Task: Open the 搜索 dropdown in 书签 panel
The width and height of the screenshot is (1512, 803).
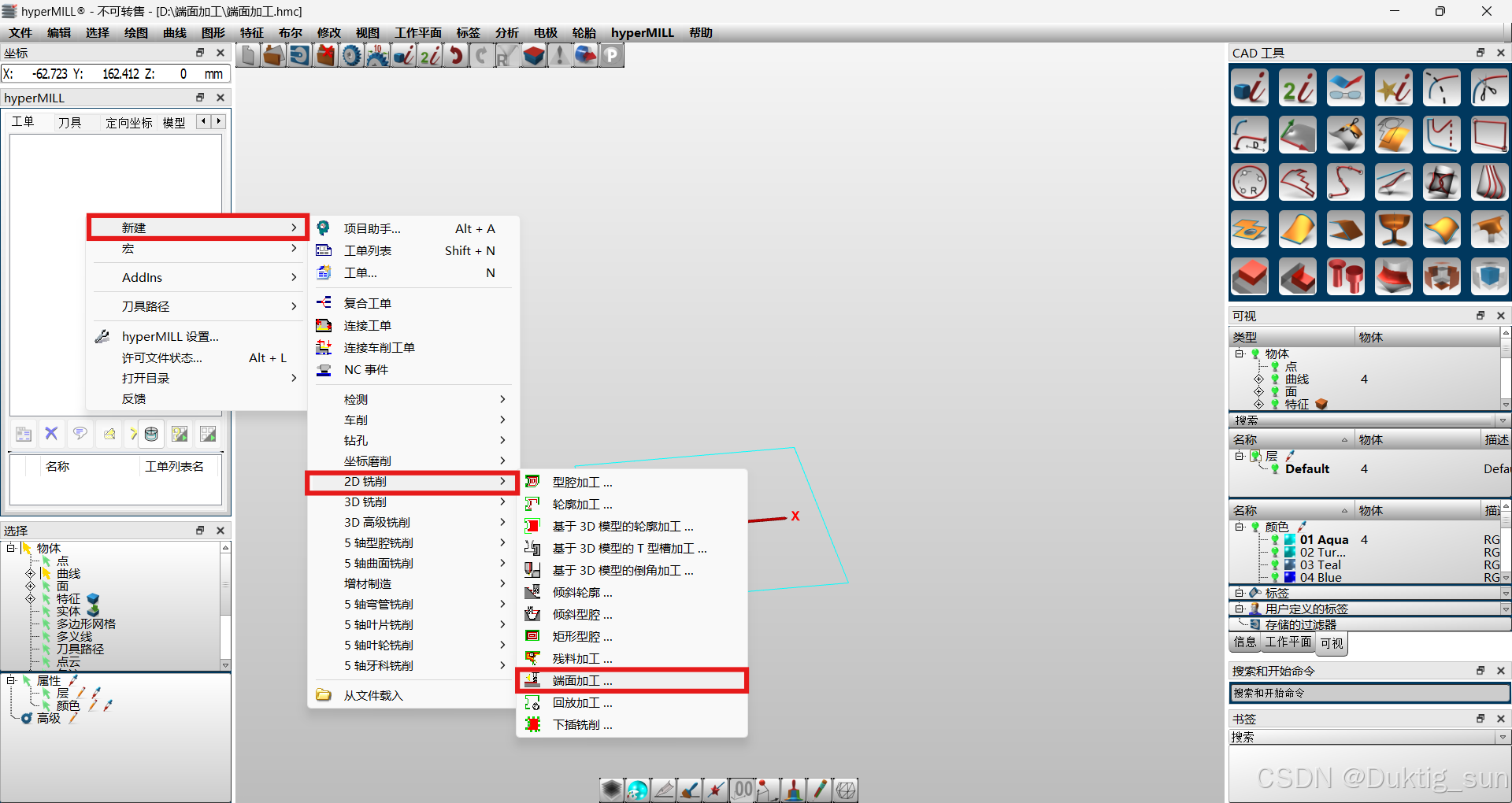Action: (1503, 738)
